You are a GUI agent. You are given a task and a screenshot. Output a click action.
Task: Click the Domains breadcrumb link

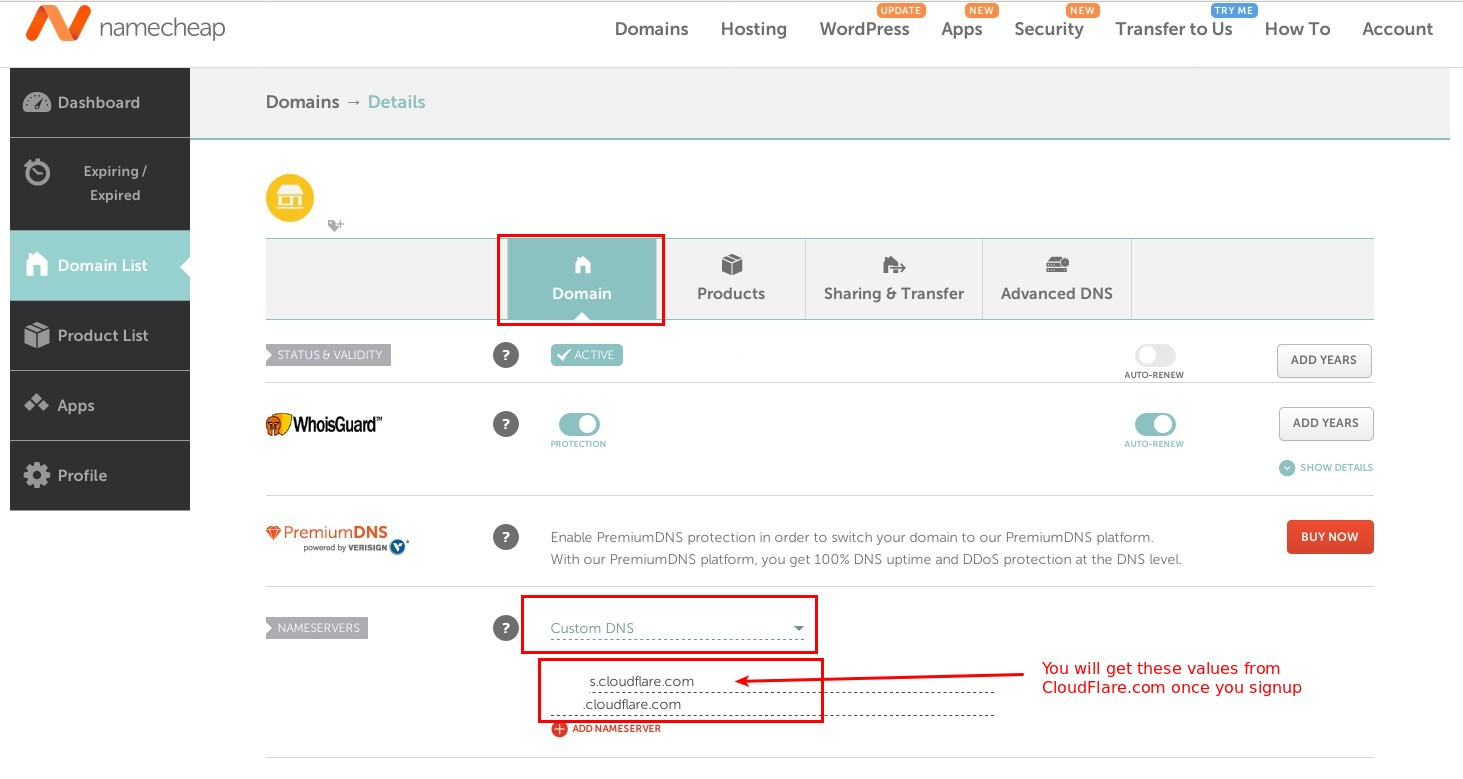(303, 102)
